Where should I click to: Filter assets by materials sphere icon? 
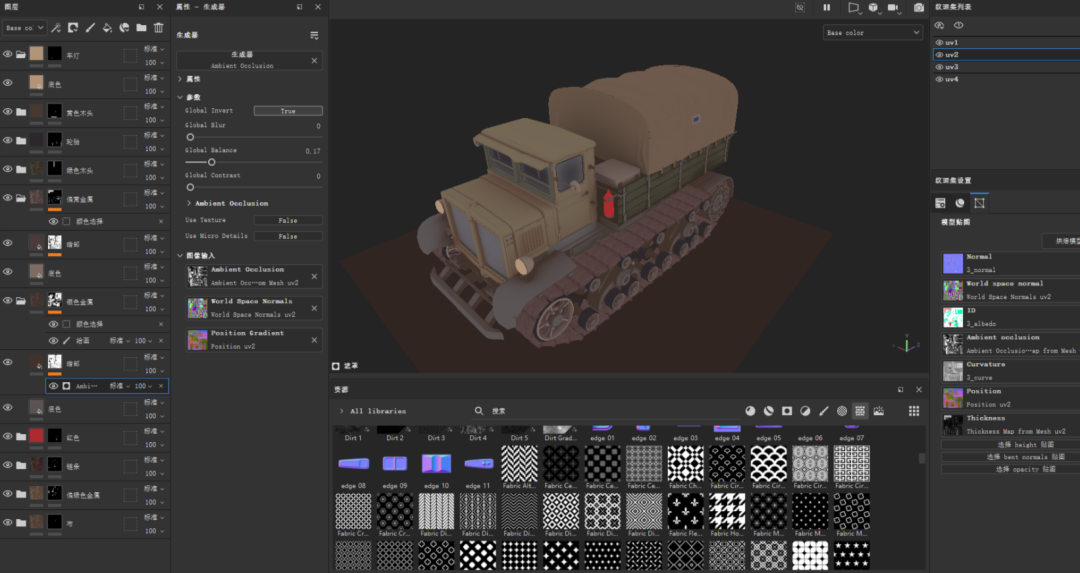click(750, 411)
